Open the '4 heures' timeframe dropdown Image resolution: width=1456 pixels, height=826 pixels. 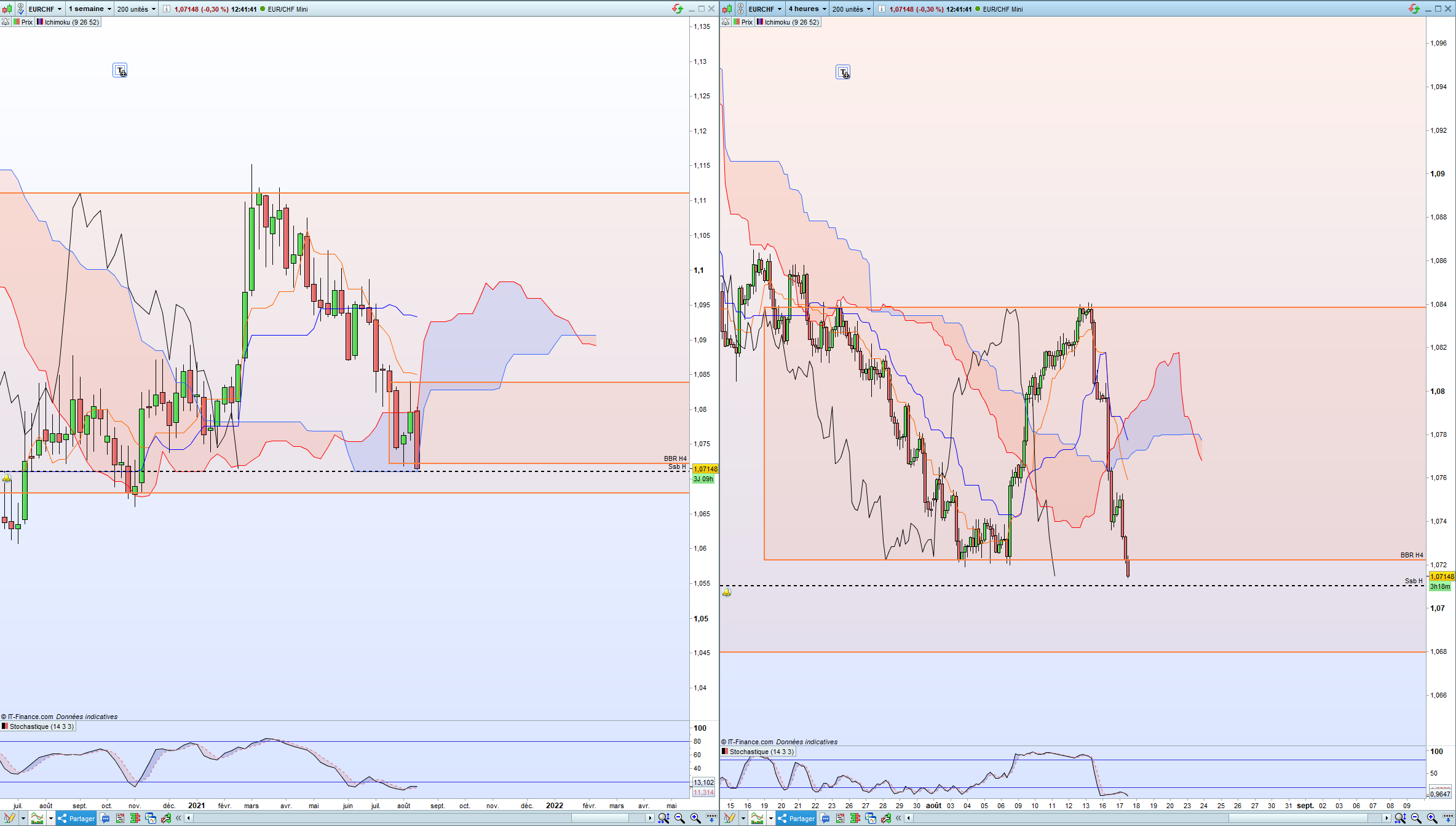(x=807, y=9)
